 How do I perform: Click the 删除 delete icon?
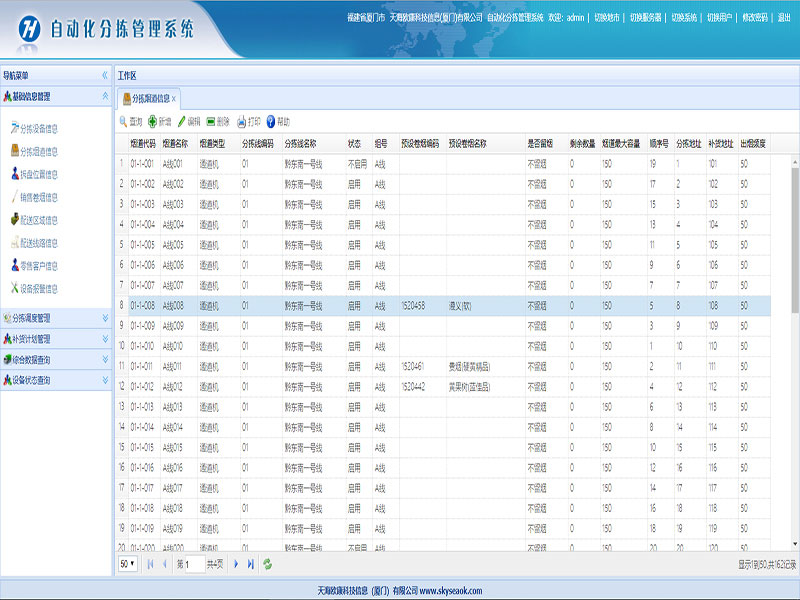(212, 121)
